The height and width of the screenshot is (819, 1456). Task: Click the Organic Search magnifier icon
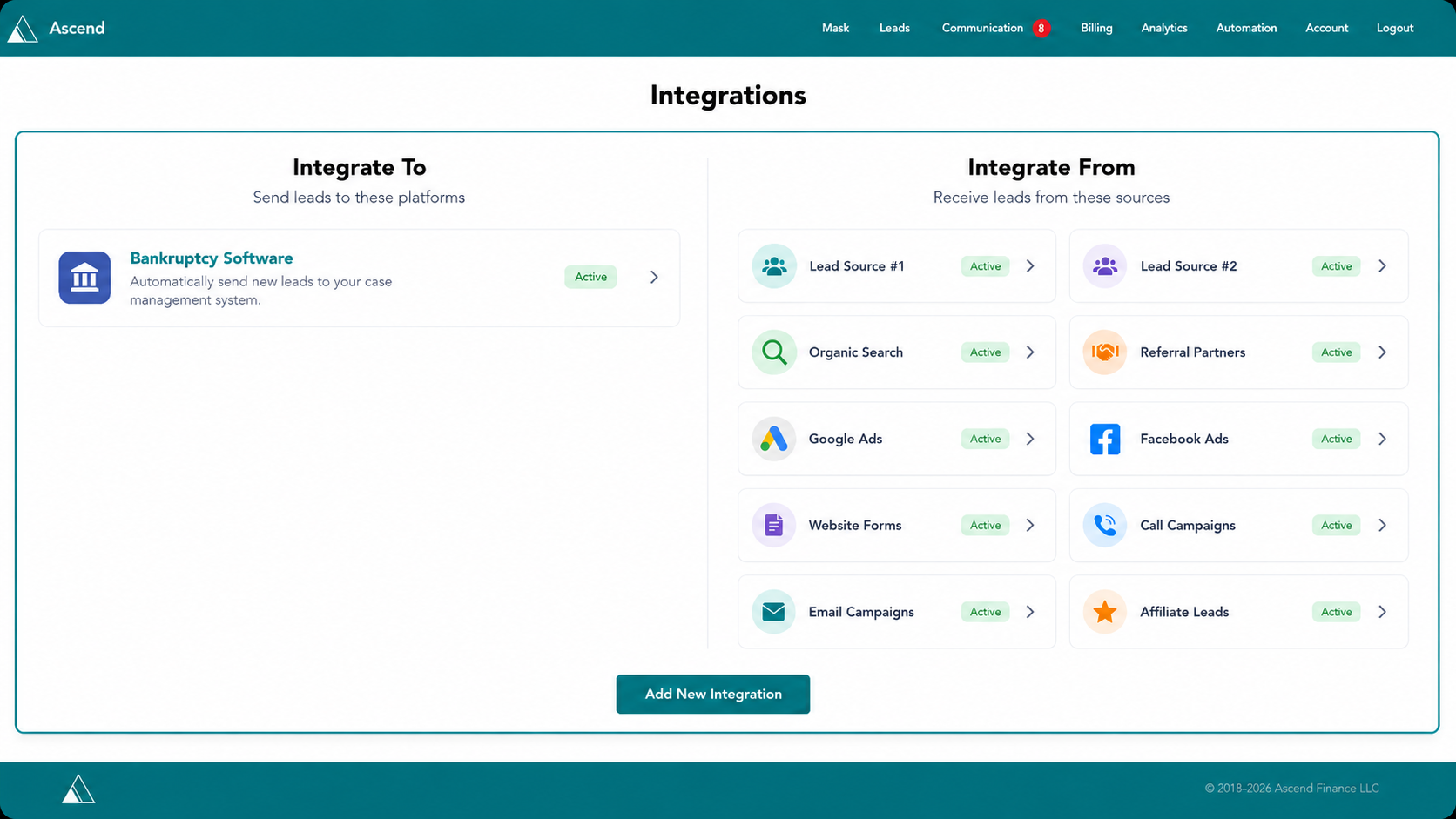tap(773, 352)
